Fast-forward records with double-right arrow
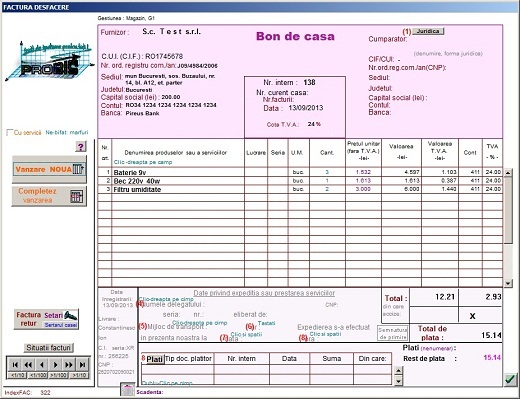The width and height of the screenshot is (520, 399). coord(69,365)
